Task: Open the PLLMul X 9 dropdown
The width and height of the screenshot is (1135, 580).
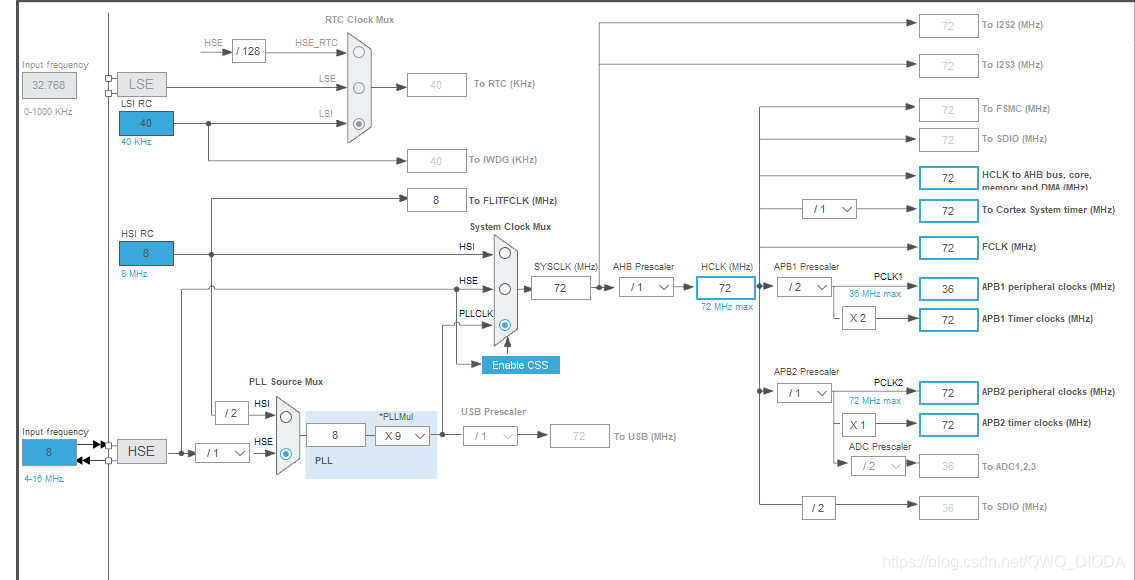Action: tap(402, 436)
